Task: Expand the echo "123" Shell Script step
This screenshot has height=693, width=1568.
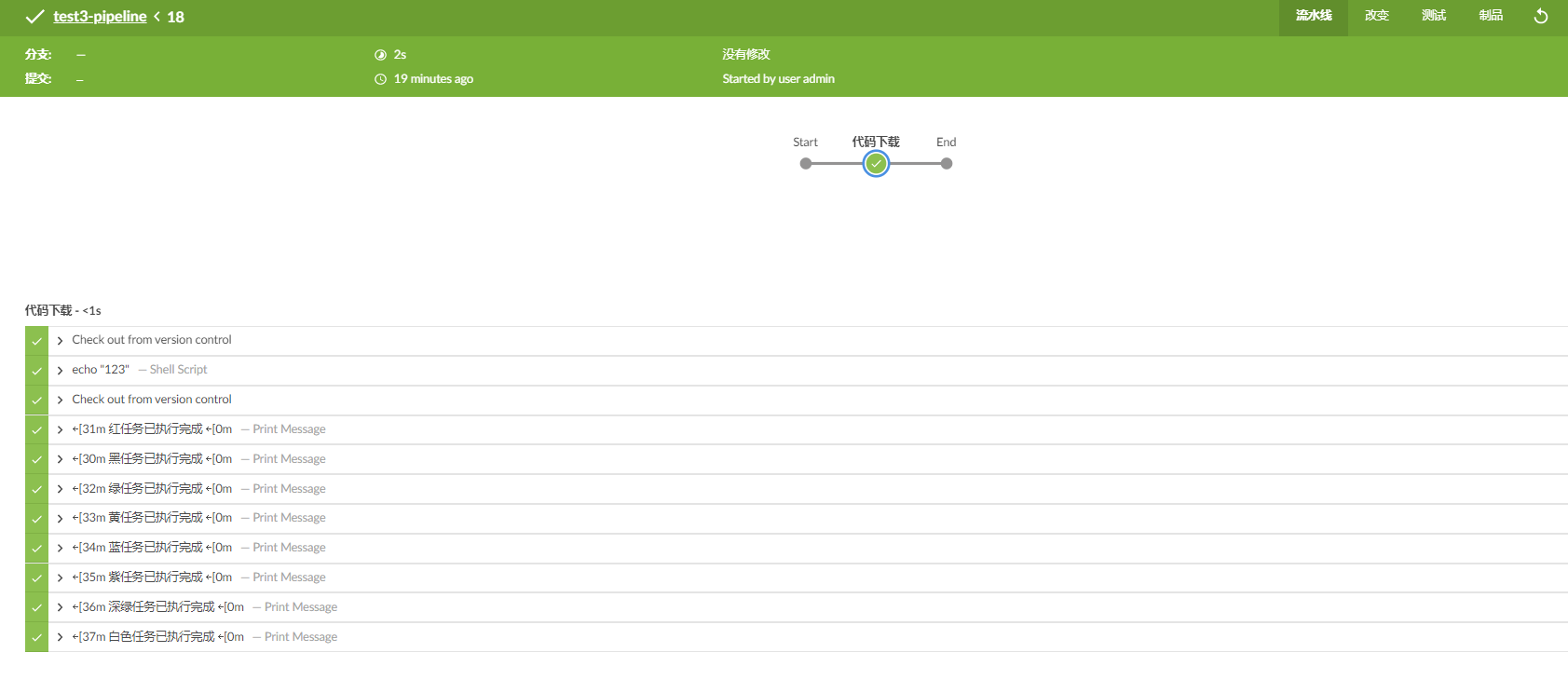Action: tap(60, 371)
